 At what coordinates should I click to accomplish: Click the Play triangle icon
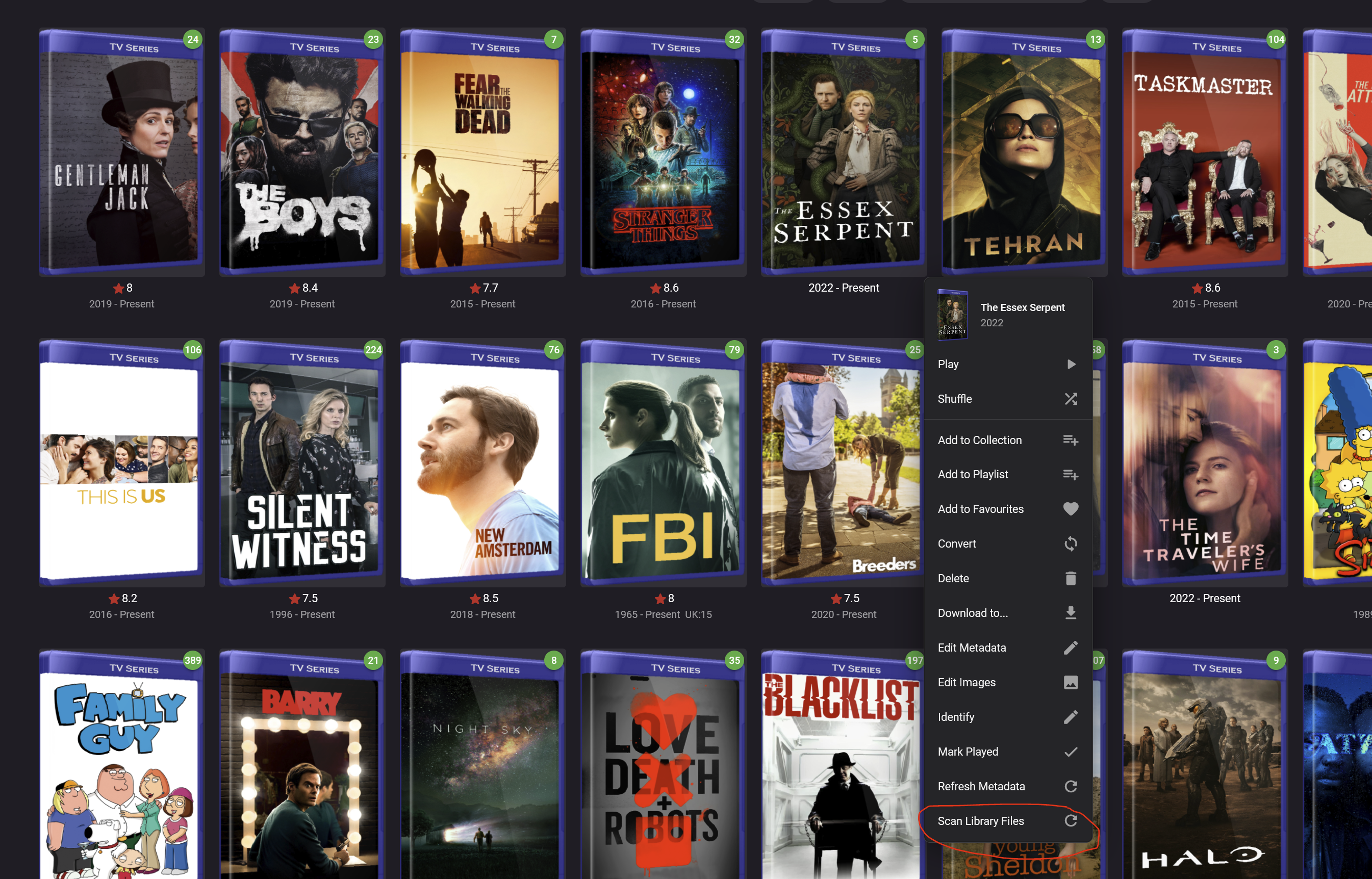(1071, 364)
